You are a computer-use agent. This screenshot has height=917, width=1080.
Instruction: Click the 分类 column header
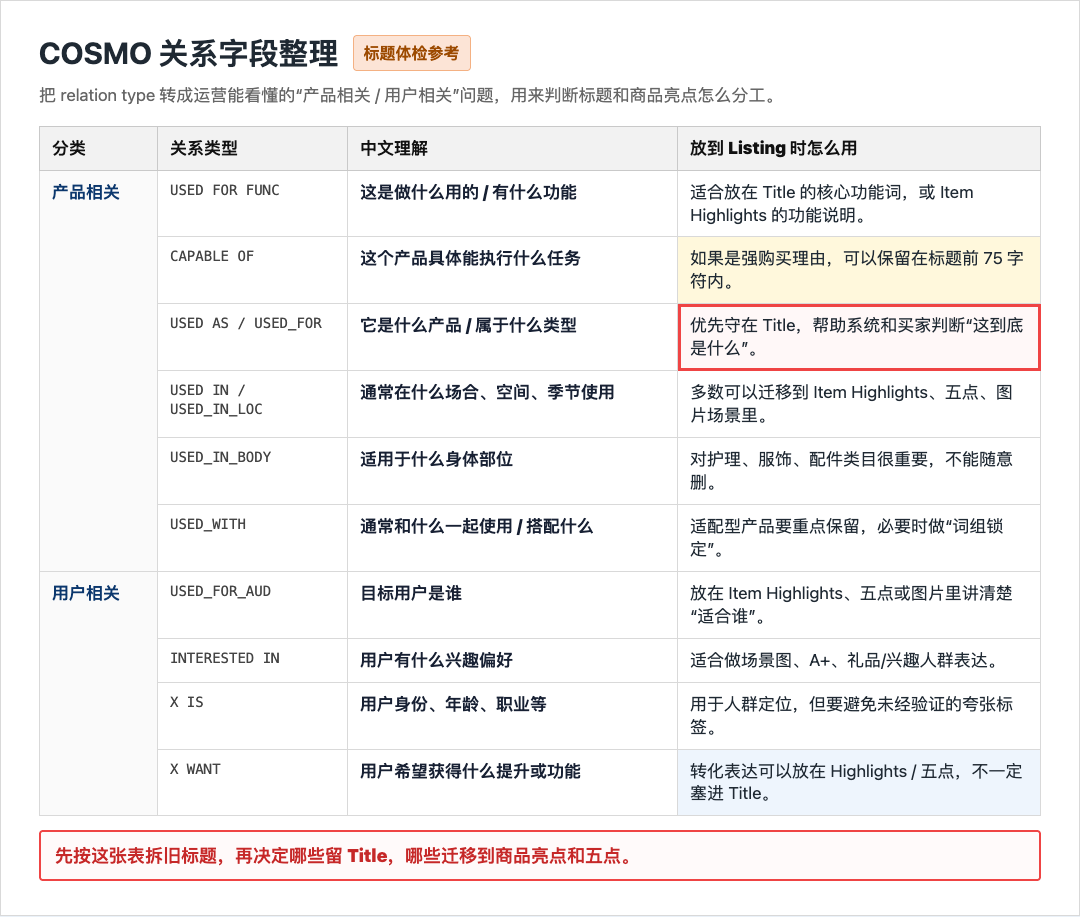click(98, 148)
